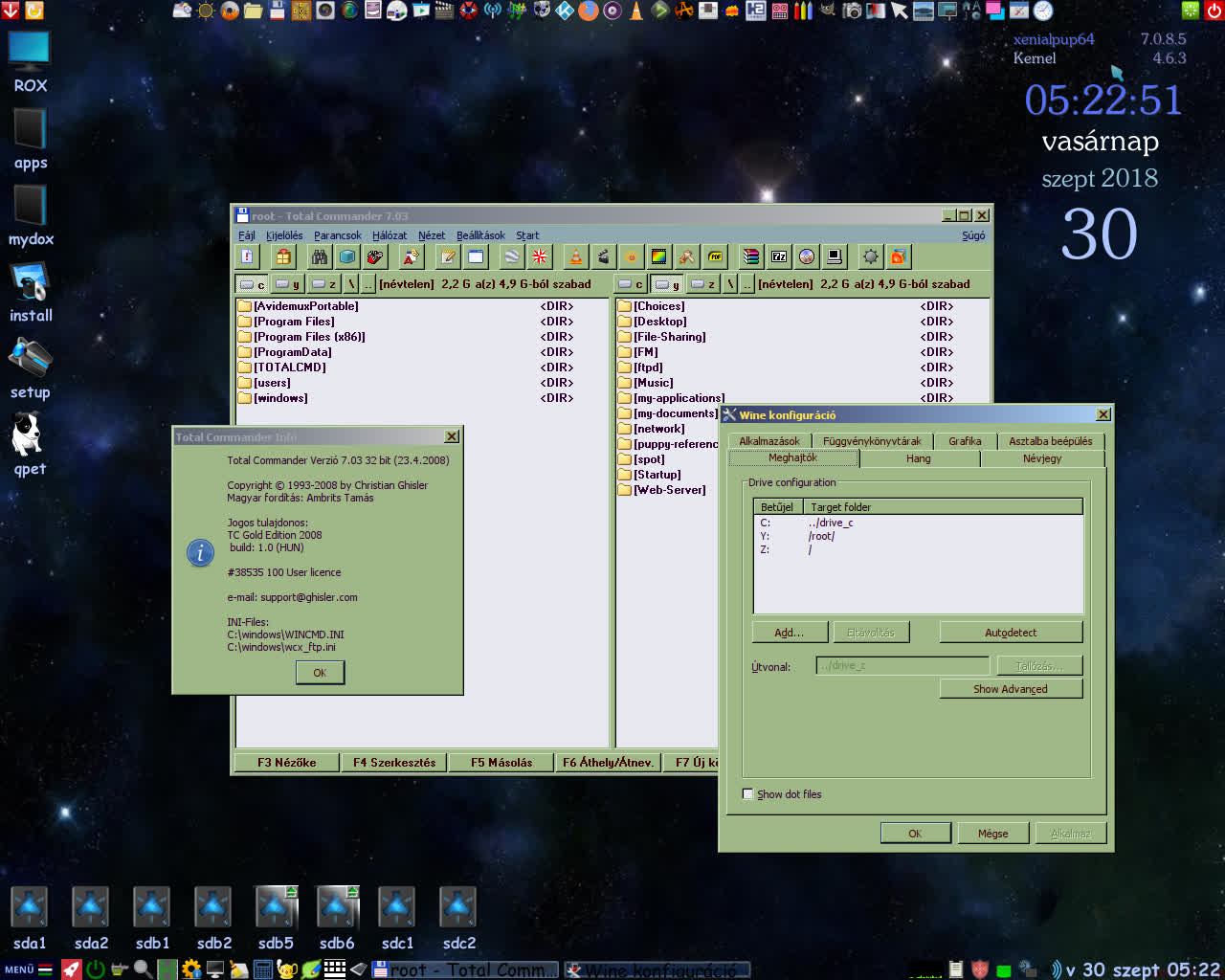Open the sdb5 drive icon
Viewport: 1225px width, 980px height.
(276, 919)
